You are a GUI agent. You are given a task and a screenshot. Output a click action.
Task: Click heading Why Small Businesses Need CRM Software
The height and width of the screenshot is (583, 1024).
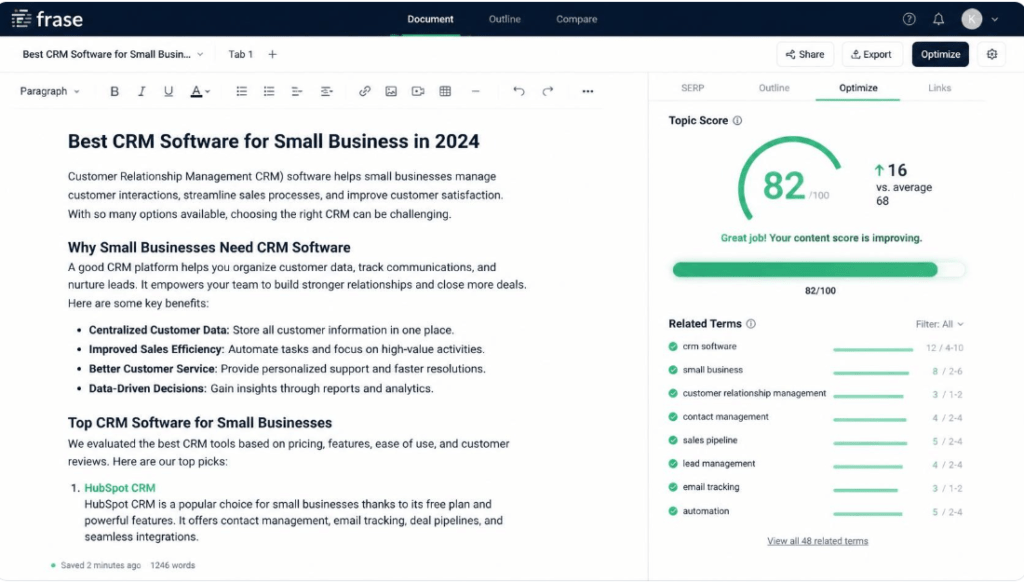209,248
